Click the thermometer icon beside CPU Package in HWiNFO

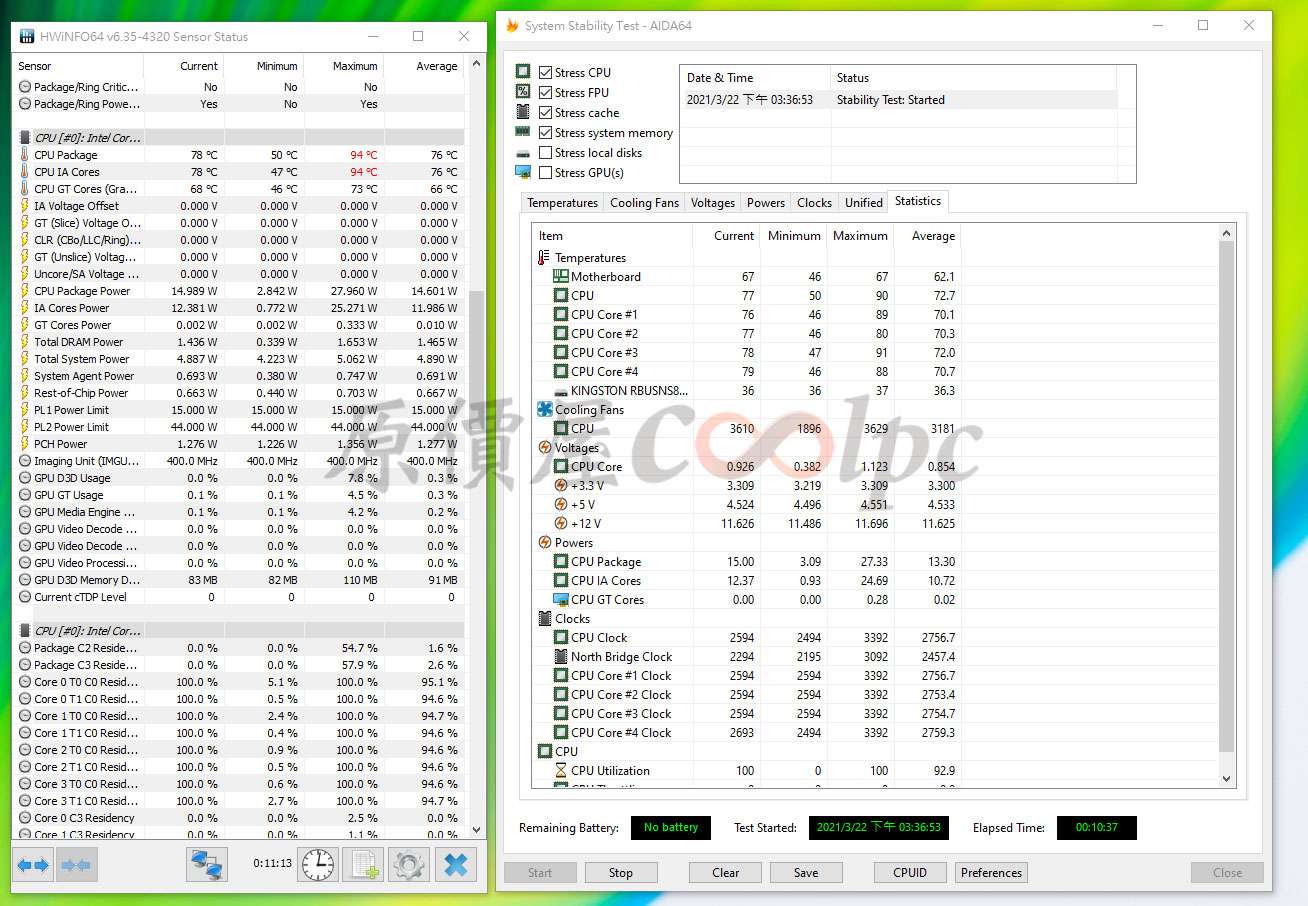point(25,155)
